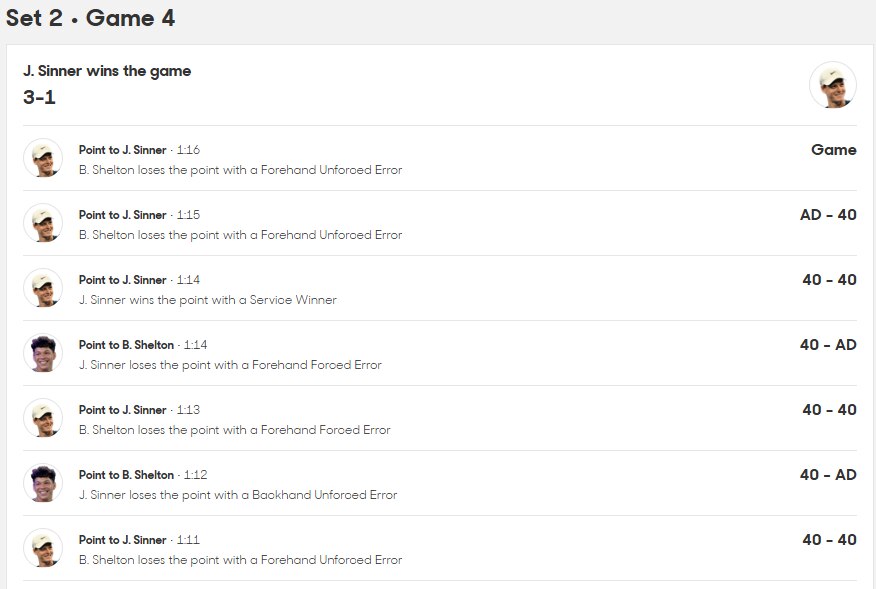Click Sinner's avatar on the 1:11 point
Viewport: 876px width, 589px height.
pyautogui.click(x=43, y=548)
